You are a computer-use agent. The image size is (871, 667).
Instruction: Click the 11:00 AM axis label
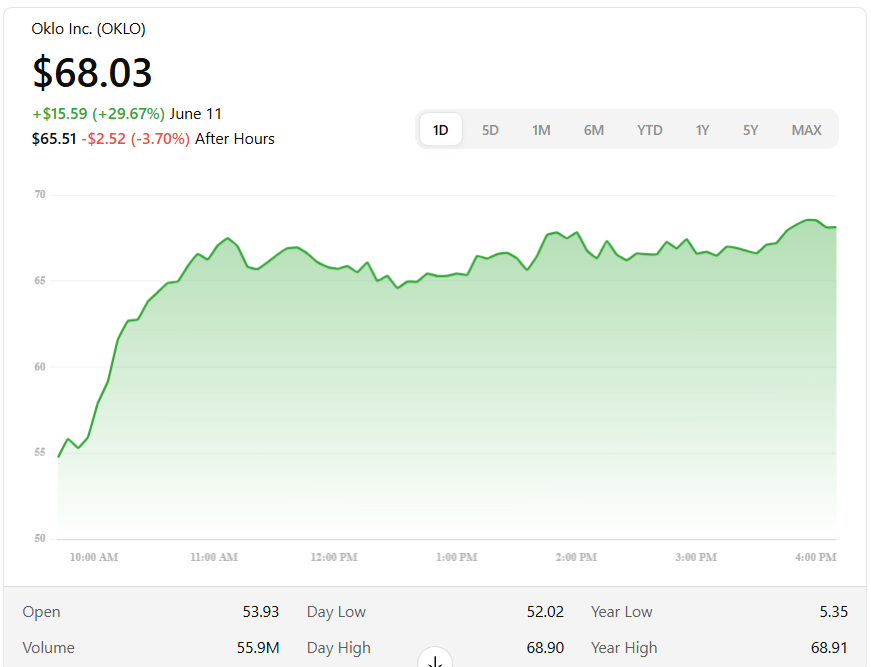214,557
